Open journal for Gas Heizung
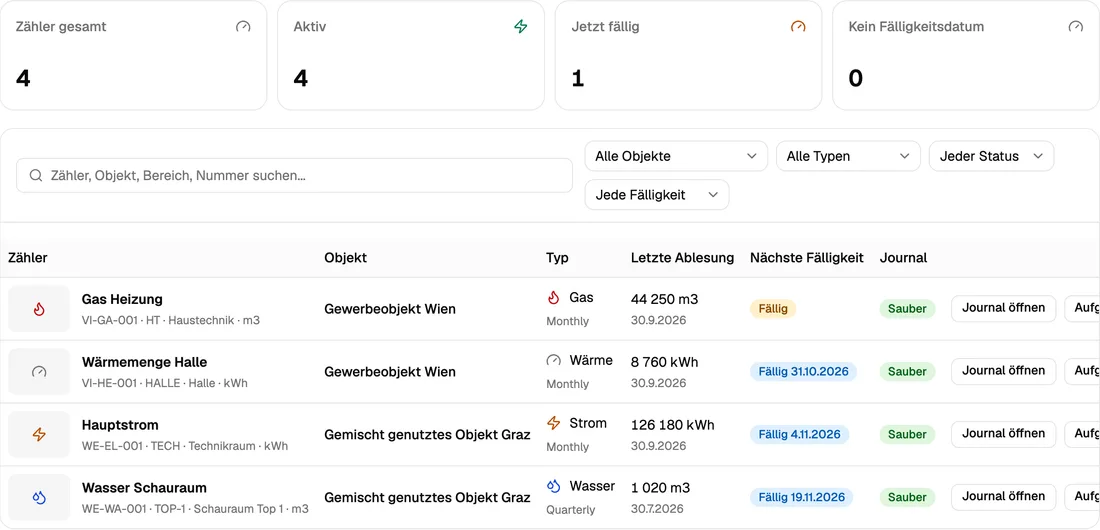 1003,308
